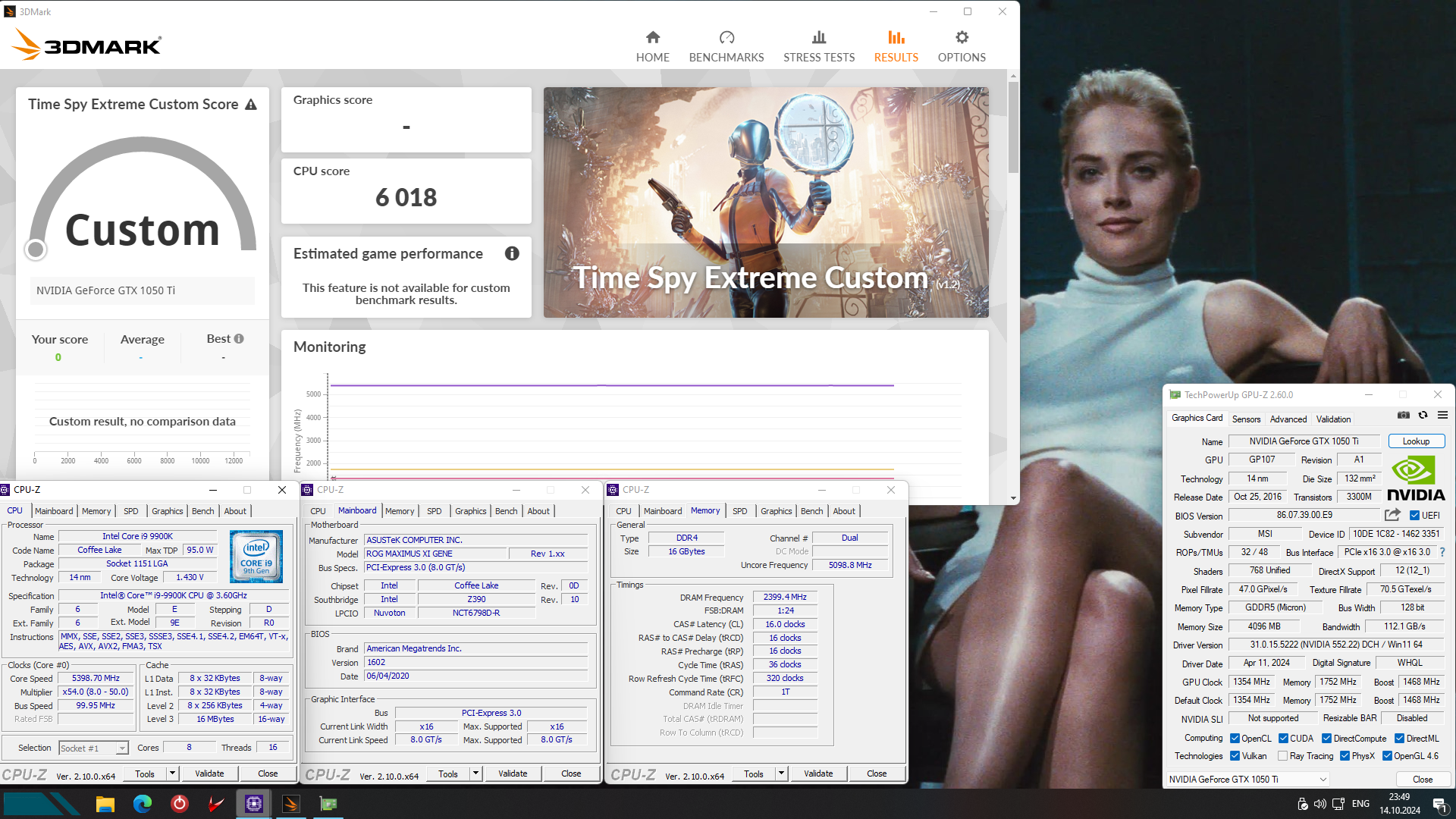Screen dimensions: 1456x819
Task: Click Validate in the first CPU-Z window
Action: 209,773
